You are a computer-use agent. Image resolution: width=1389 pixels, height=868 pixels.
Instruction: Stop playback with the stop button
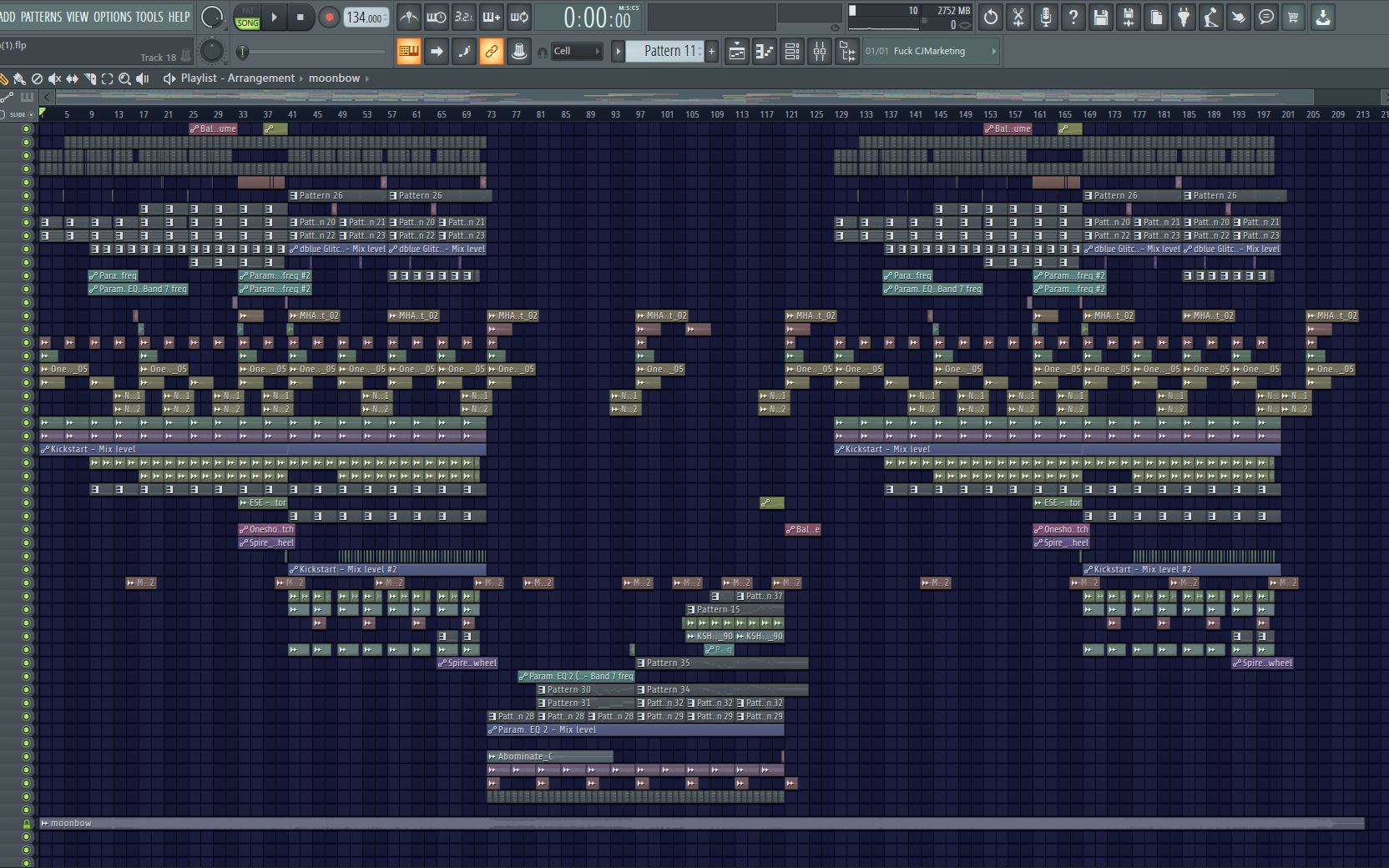[301, 17]
